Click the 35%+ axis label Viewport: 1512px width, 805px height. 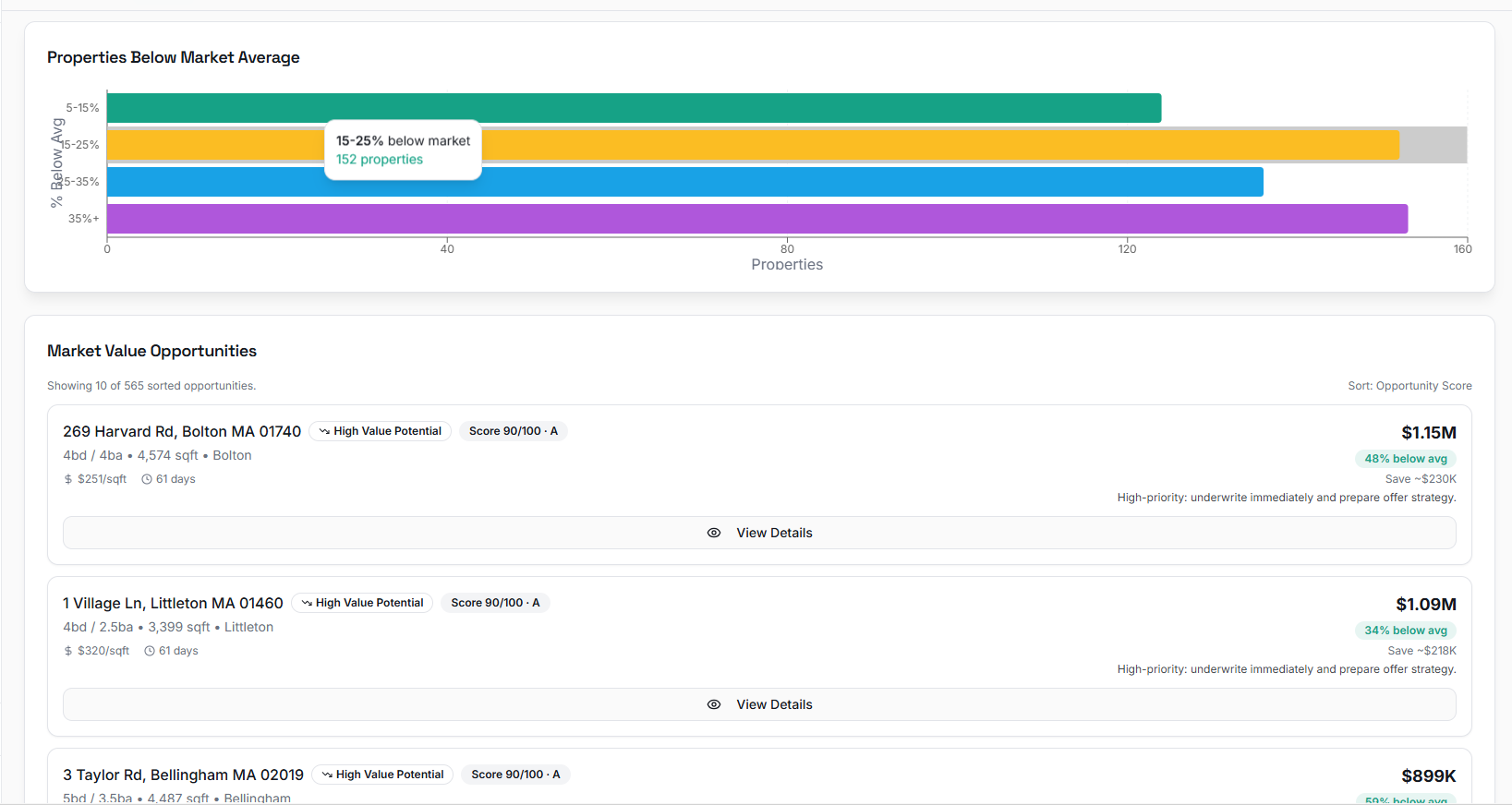tap(83, 219)
